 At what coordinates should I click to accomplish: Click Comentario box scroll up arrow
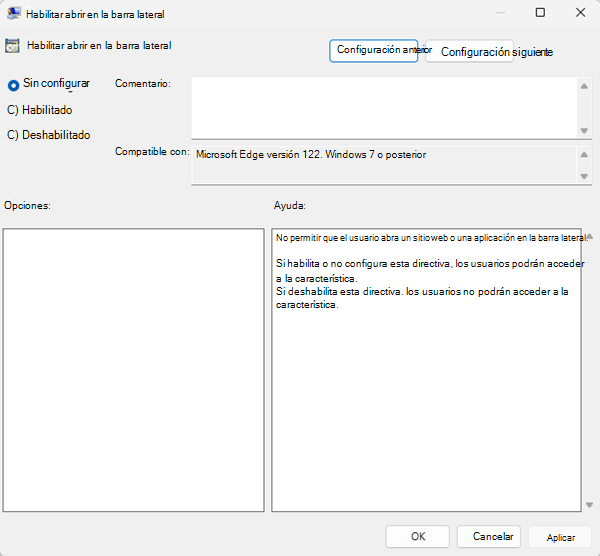tap(584, 86)
